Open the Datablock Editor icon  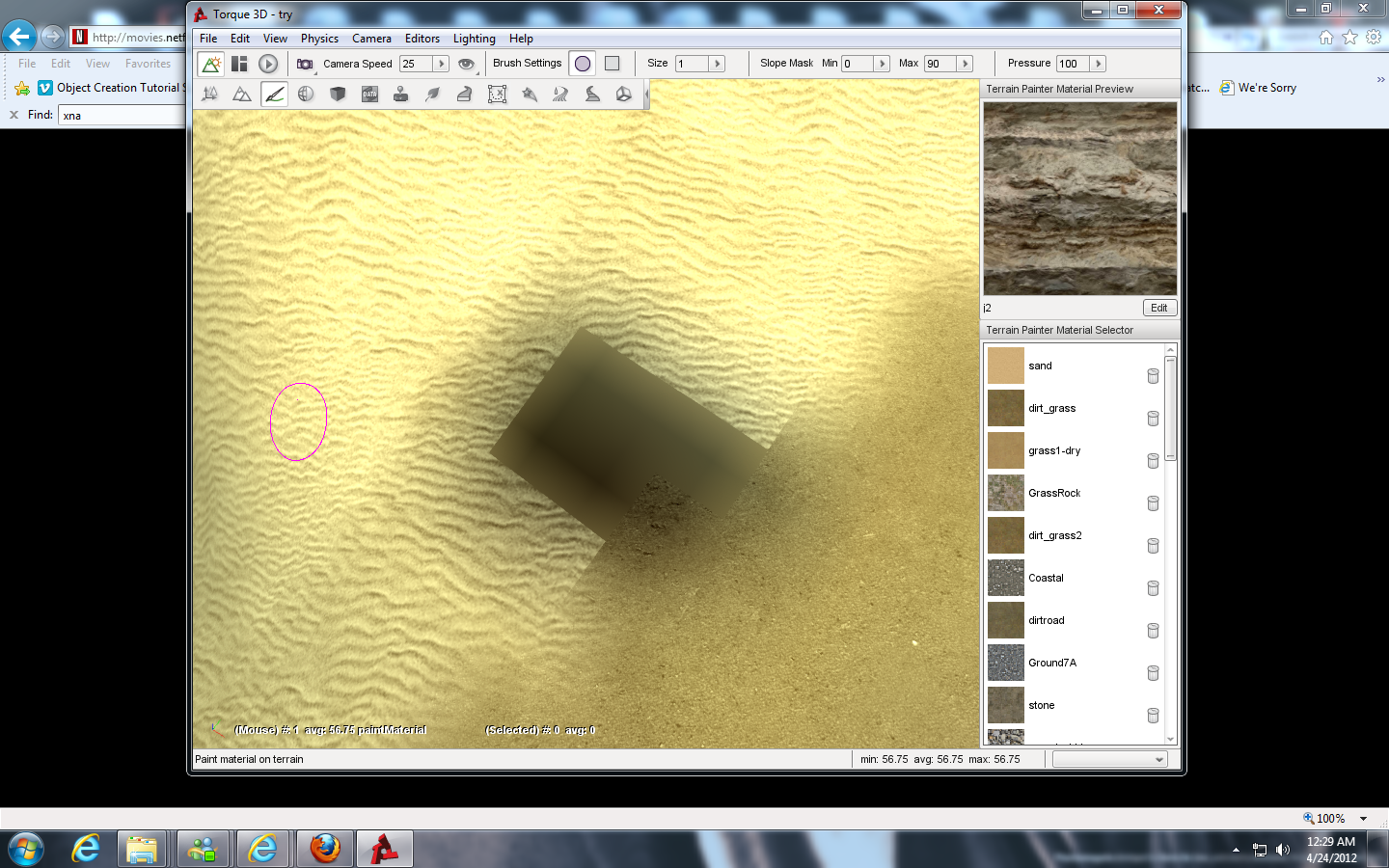(369, 95)
